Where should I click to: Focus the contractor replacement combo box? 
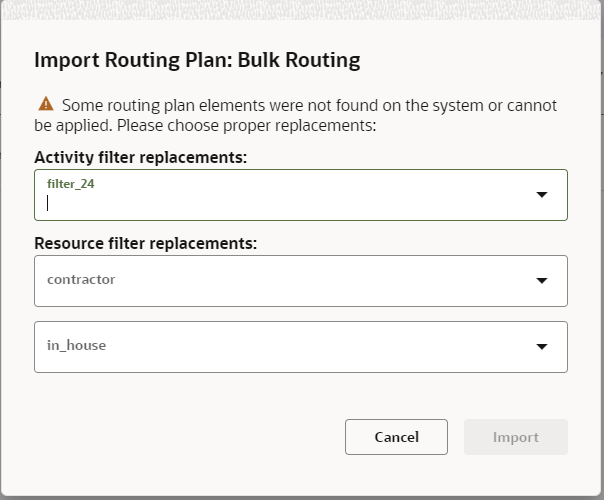(x=280, y=281)
